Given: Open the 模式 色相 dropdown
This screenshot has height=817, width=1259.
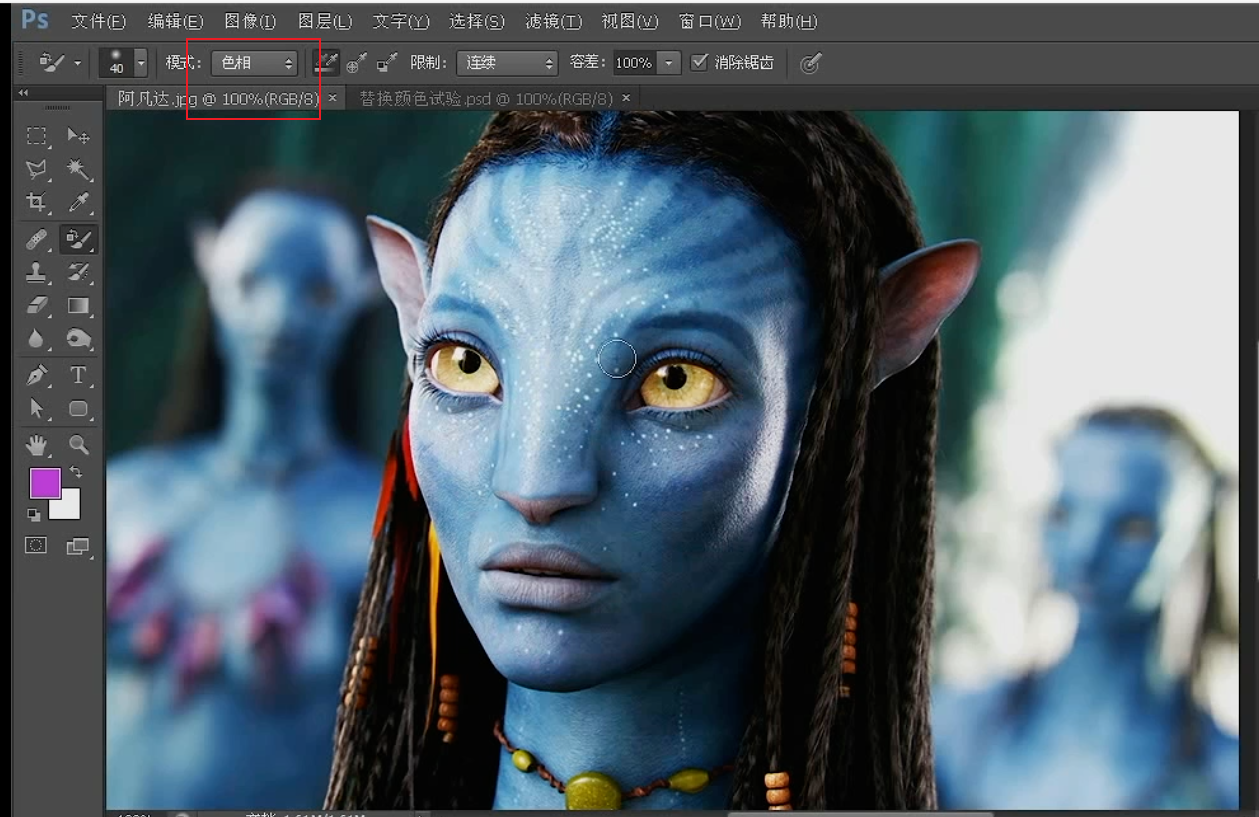Looking at the screenshot, I should tap(255, 63).
